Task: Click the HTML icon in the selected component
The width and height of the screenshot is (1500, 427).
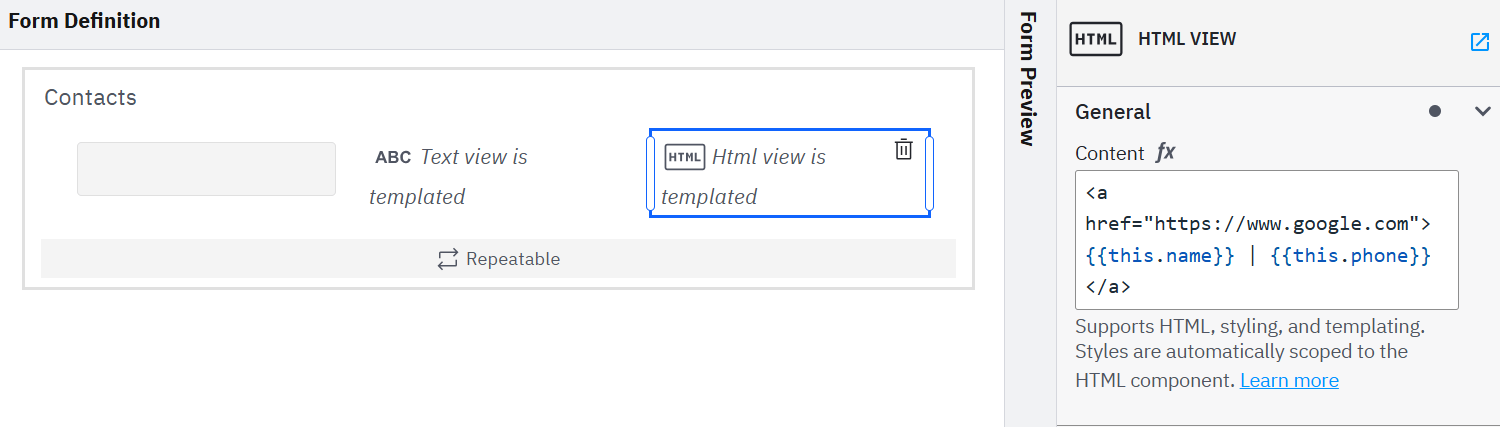Action: point(684,157)
